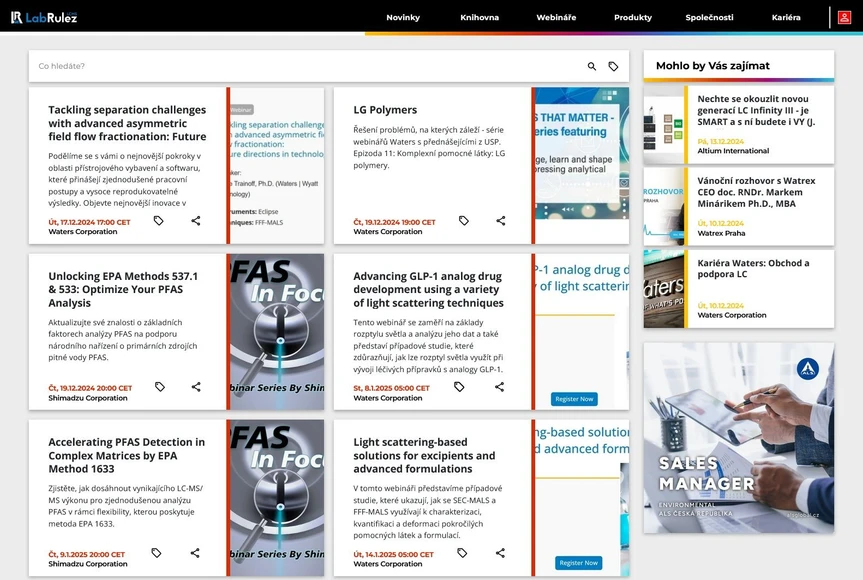Open 'LG Polymers' webinar title

(385, 110)
